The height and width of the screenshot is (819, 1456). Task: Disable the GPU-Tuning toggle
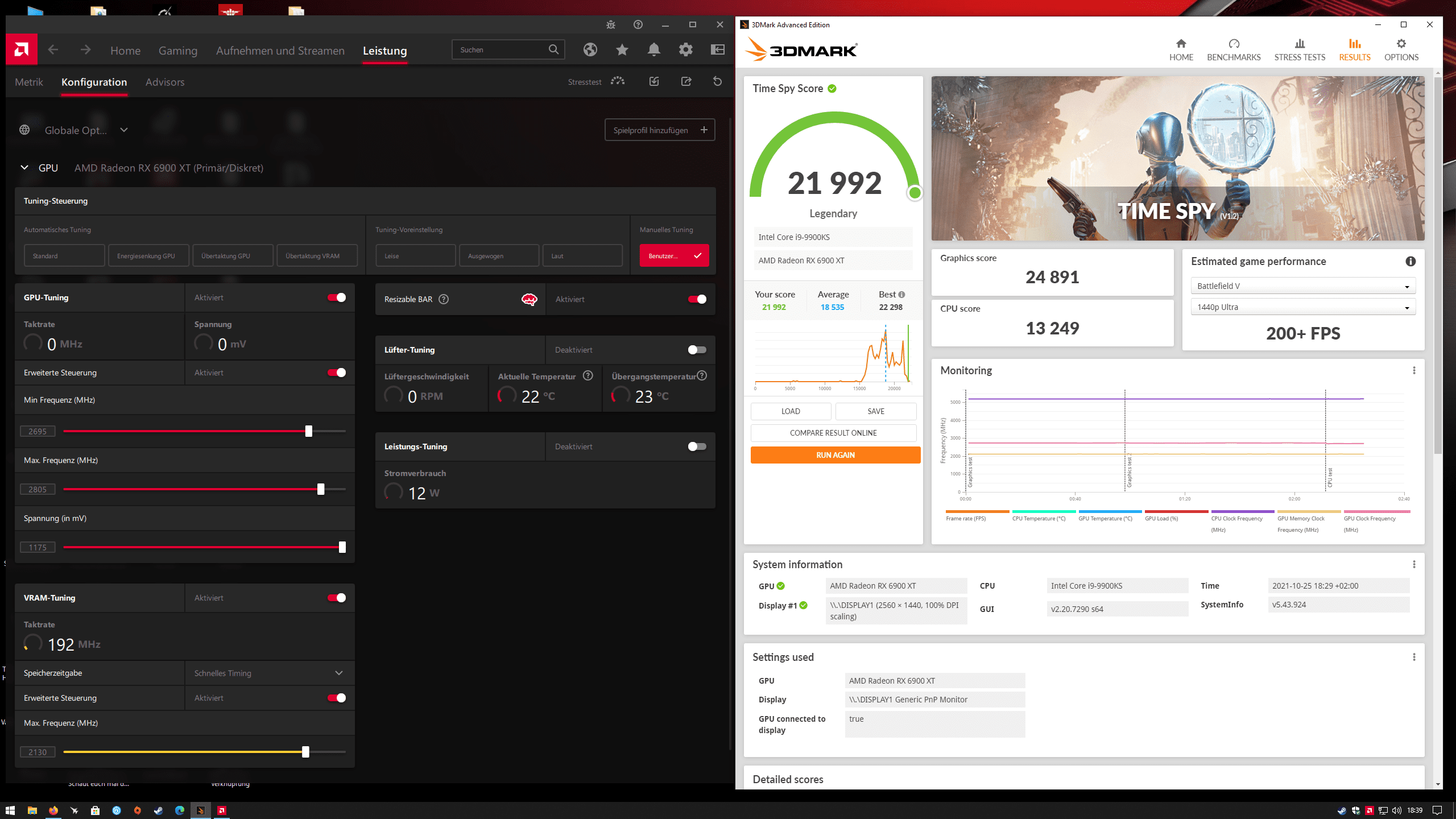tap(337, 297)
